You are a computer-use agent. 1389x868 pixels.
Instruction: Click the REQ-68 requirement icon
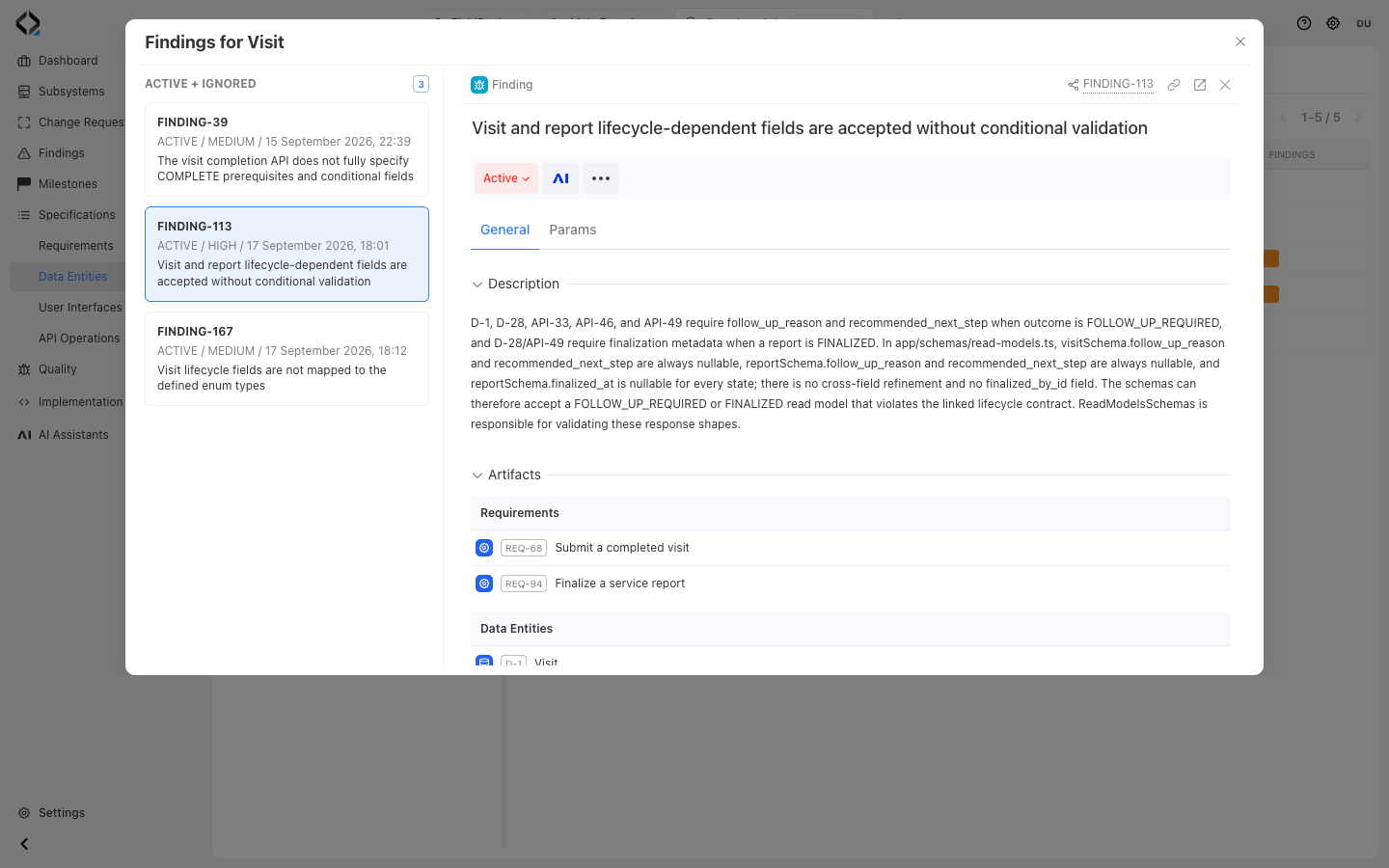tap(484, 548)
